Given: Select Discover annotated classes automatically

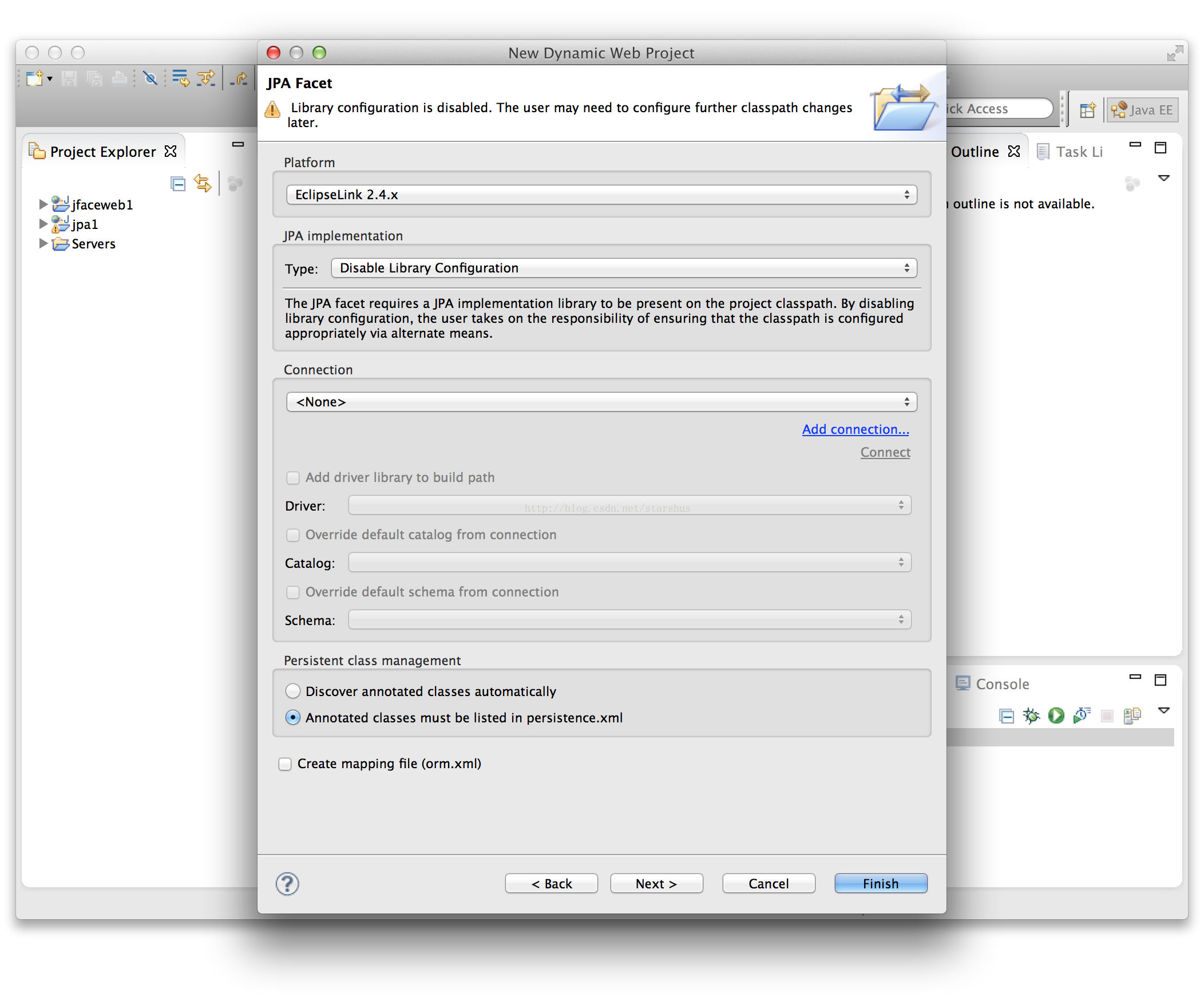Looking at the screenshot, I should pos(293,691).
